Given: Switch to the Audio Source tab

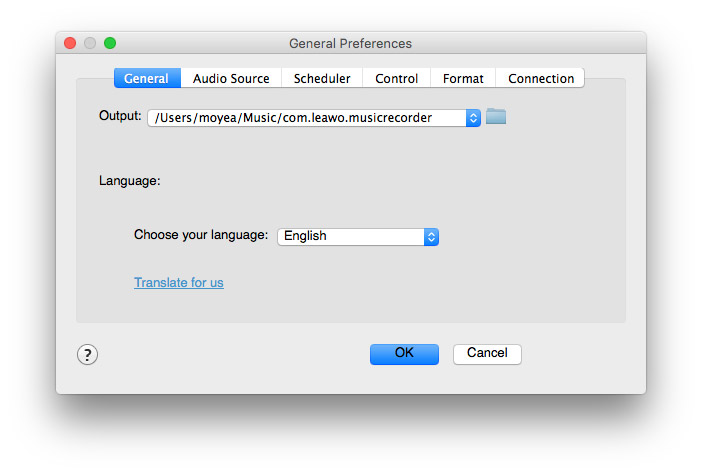Looking at the screenshot, I should [231, 78].
